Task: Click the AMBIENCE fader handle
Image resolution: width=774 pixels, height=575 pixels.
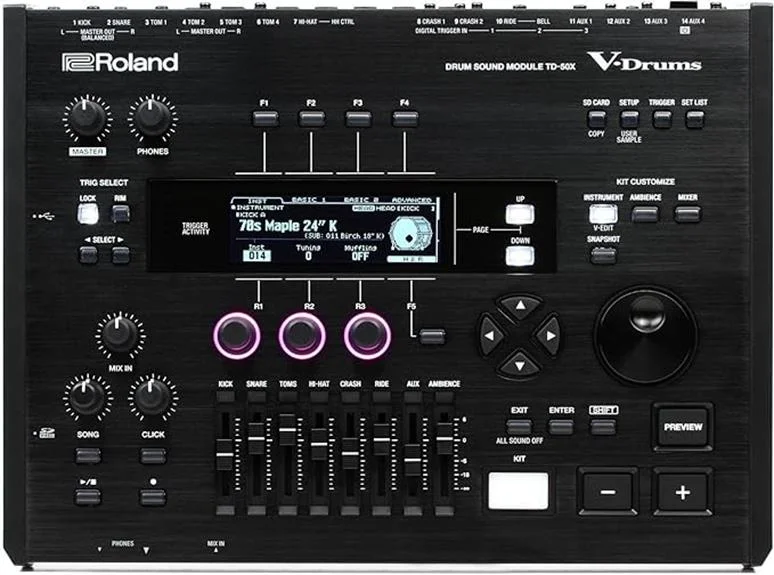Action: (x=444, y=438)
